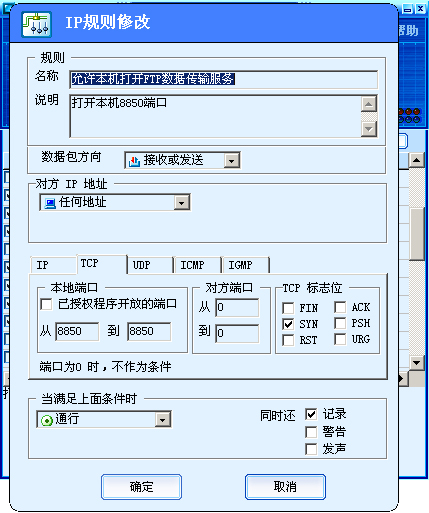Click the background list scroll-down arrow
Image resolution: width=429 pixels, height=513 pixels.
coord(416,362)
